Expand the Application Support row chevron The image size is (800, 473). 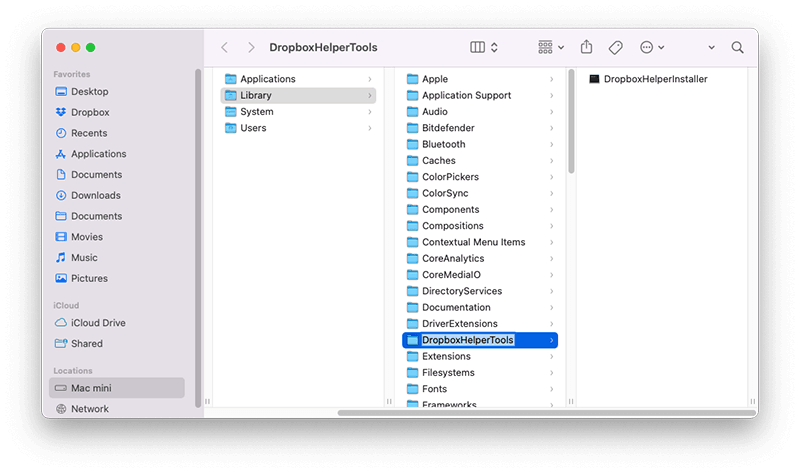point(552,95)
